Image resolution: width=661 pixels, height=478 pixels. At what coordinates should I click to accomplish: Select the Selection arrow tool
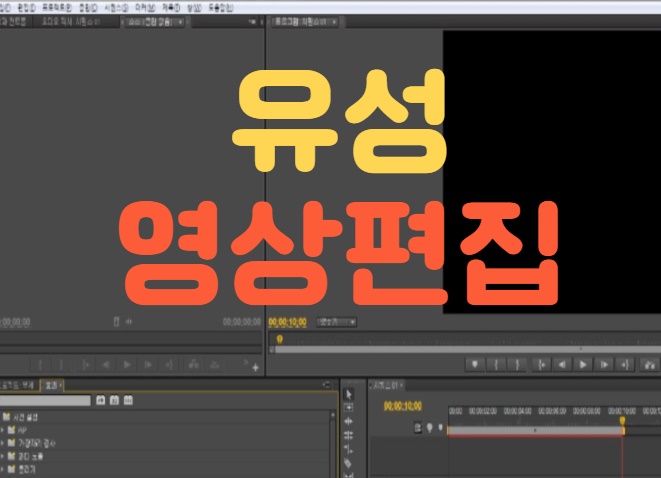click(x=349, y=395)
